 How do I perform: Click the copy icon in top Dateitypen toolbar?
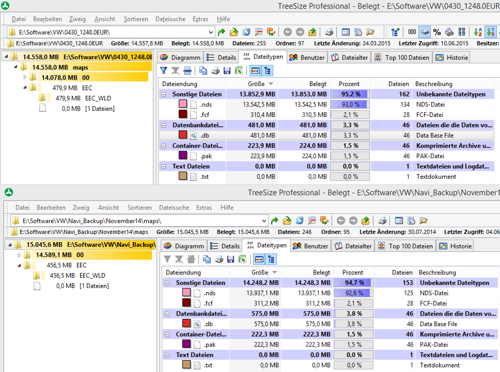pos(203,71)
